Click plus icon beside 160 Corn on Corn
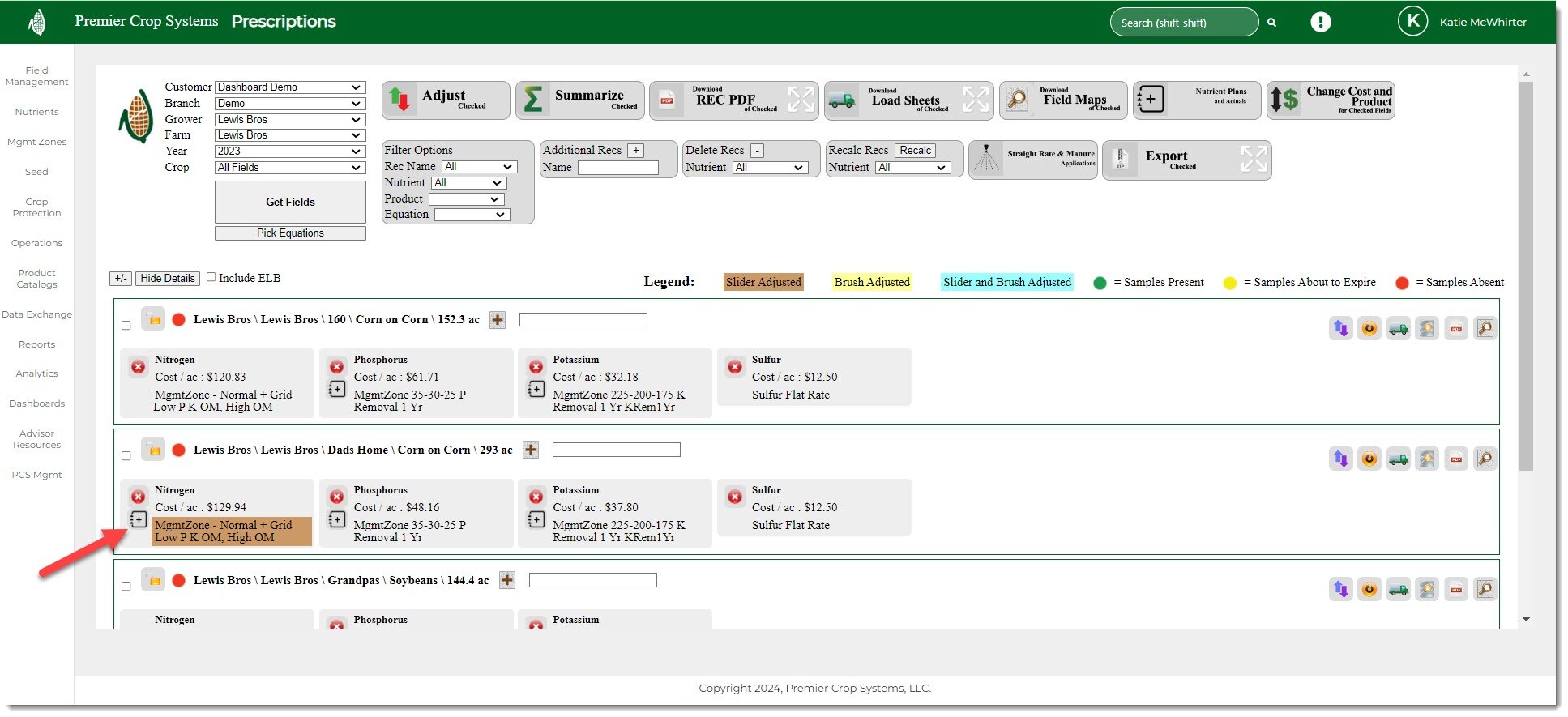 498,320
